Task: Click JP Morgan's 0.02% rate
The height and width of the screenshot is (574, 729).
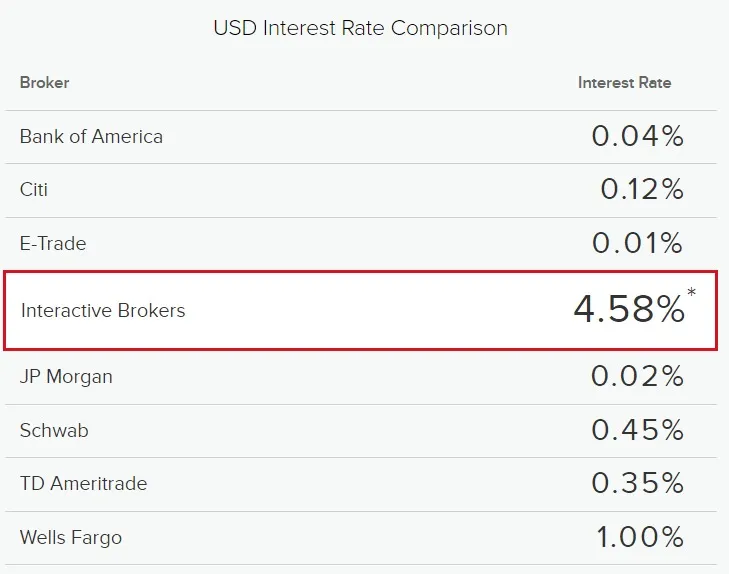Action: click(x=637, y=377)
